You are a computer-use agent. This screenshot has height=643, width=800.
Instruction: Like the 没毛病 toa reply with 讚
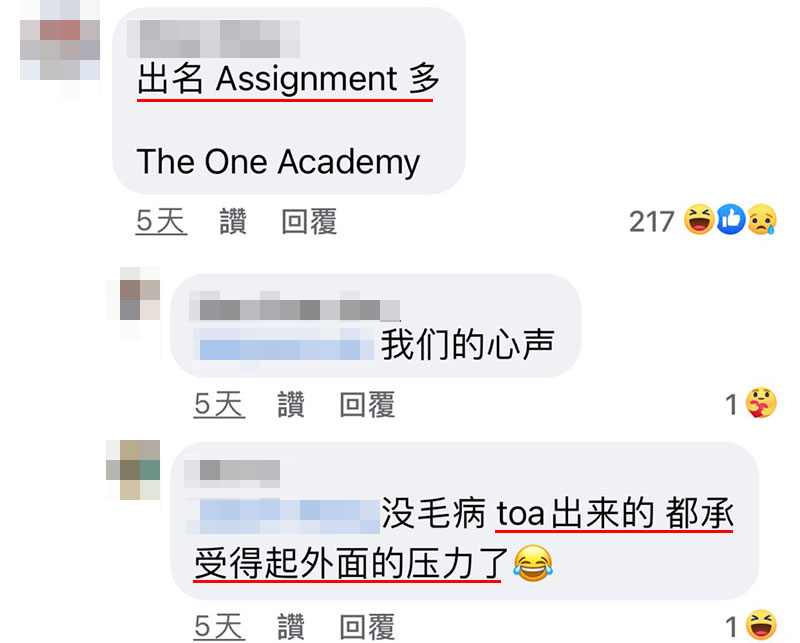(291, 626)
